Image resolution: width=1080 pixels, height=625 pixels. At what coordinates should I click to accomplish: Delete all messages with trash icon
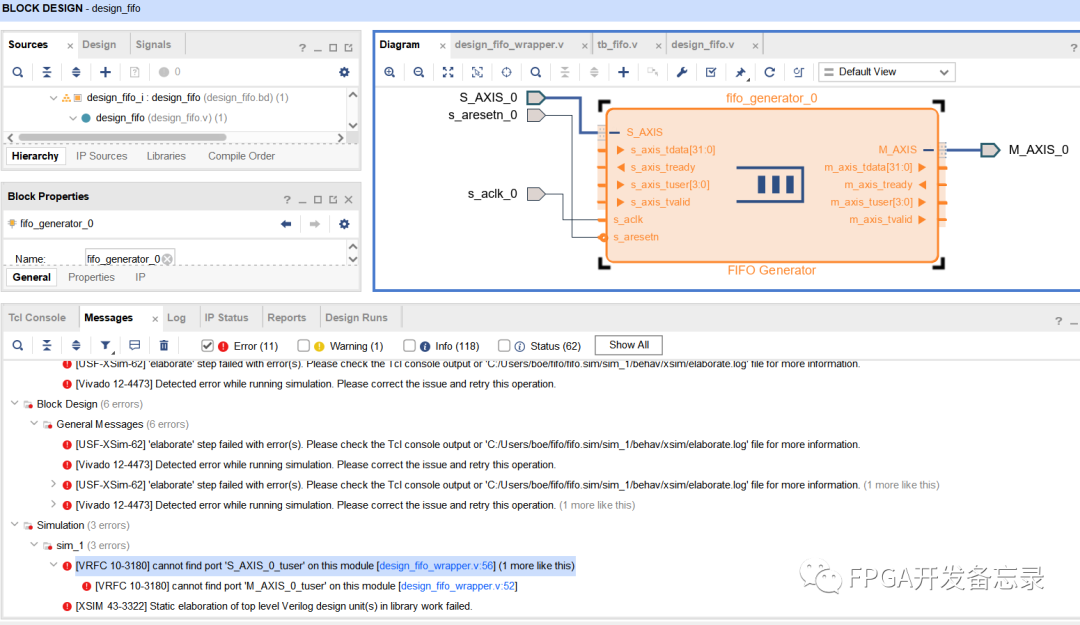point(164,345)
